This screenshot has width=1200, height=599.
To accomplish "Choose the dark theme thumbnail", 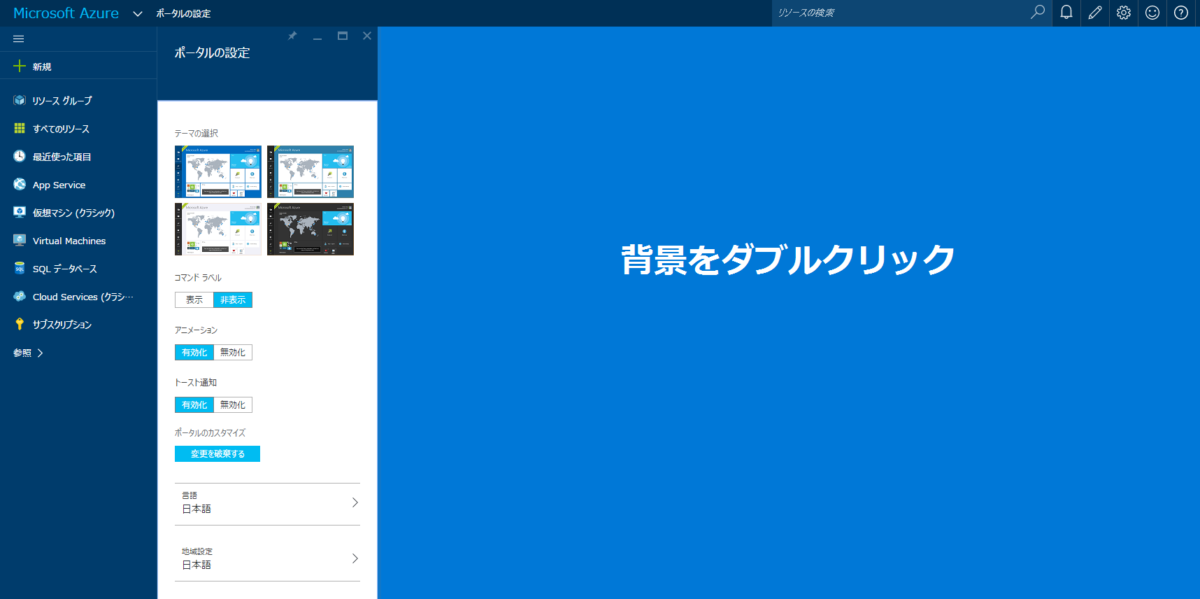I will point(310,229).
